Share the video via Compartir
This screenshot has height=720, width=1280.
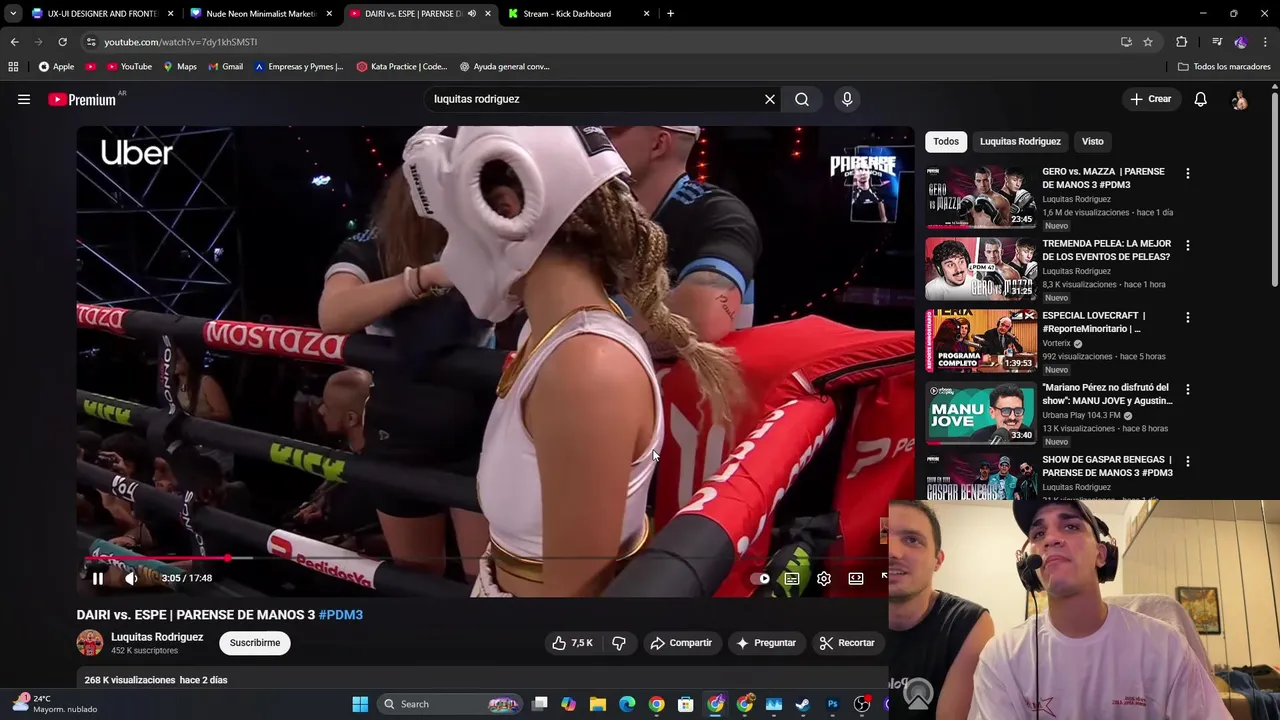coord(681,643)
